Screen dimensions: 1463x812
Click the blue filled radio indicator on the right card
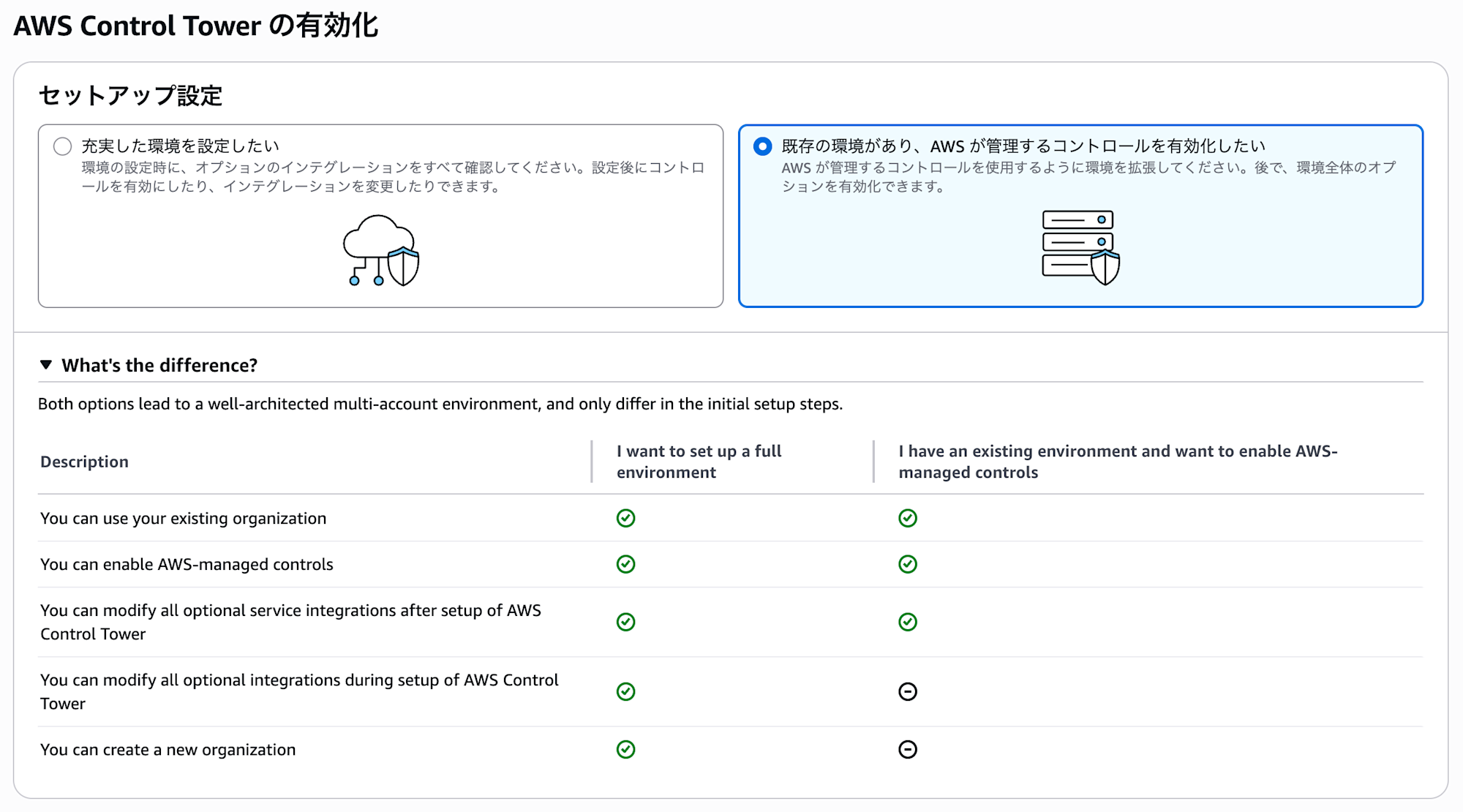pos(763,146)
